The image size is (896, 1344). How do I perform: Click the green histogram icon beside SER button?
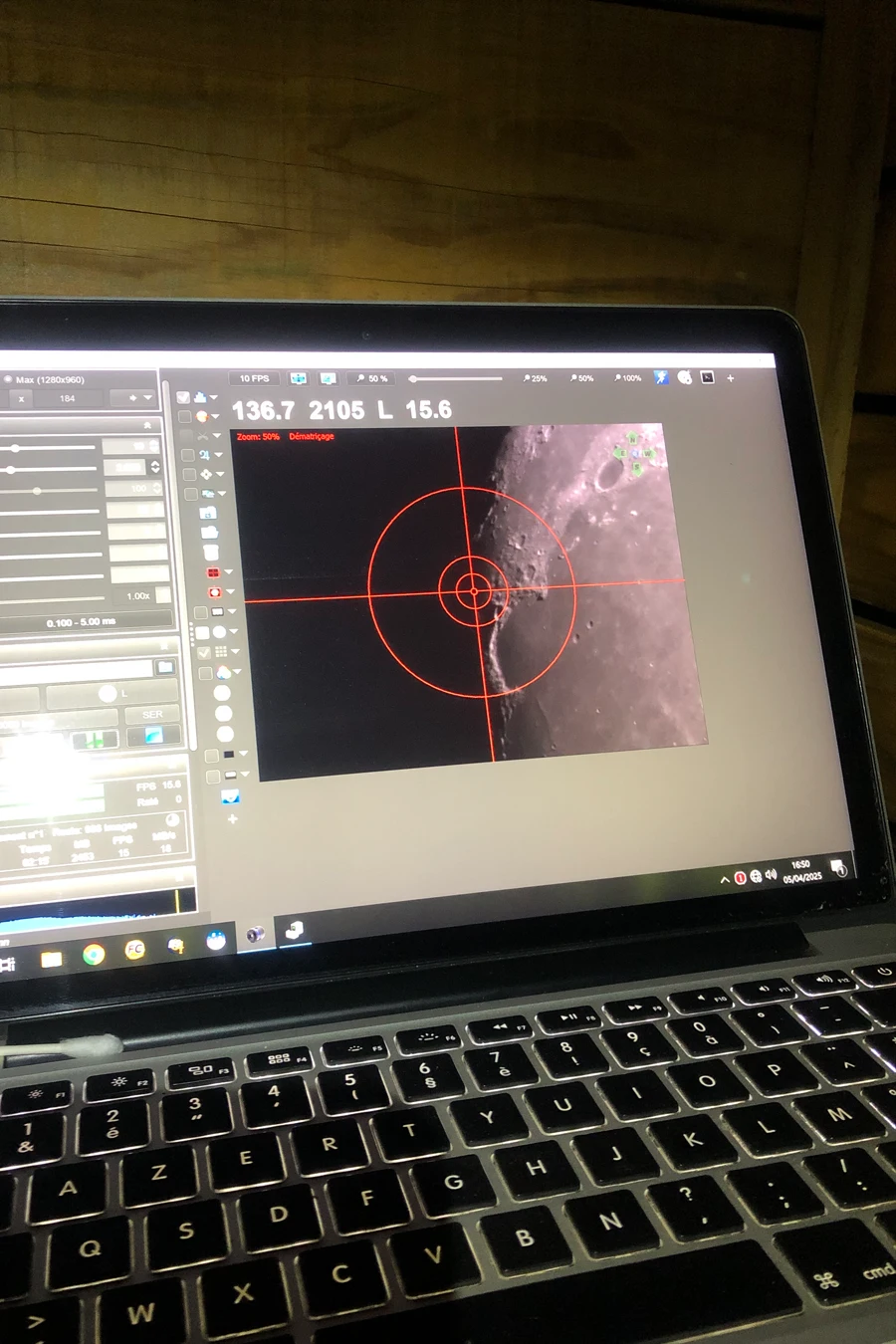(x=96, y=738)
